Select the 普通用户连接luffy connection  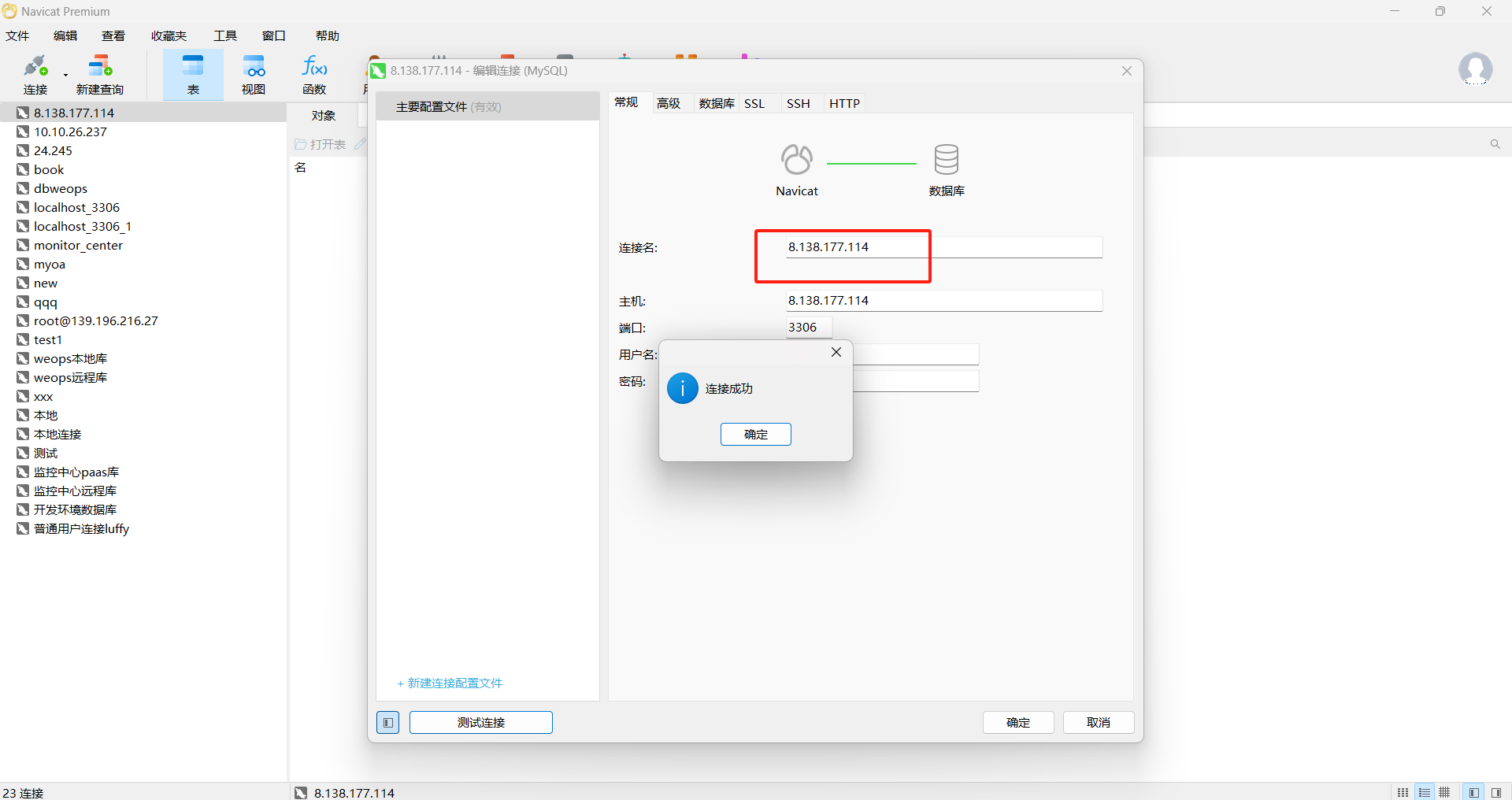point(81,528)
